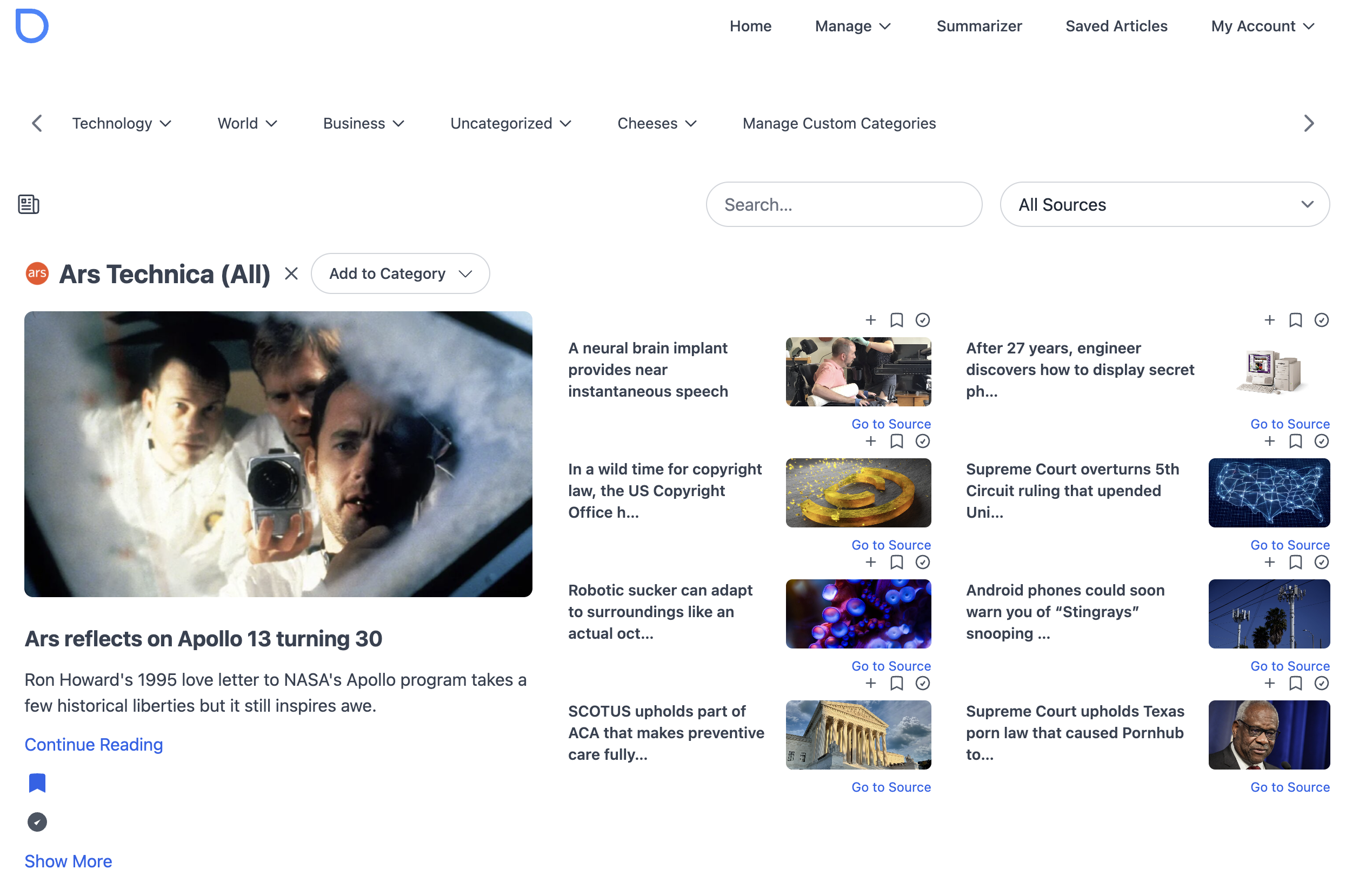
Task: Mark SCOTUS upholds ACA article as read
Action: [x=922, y=684]
